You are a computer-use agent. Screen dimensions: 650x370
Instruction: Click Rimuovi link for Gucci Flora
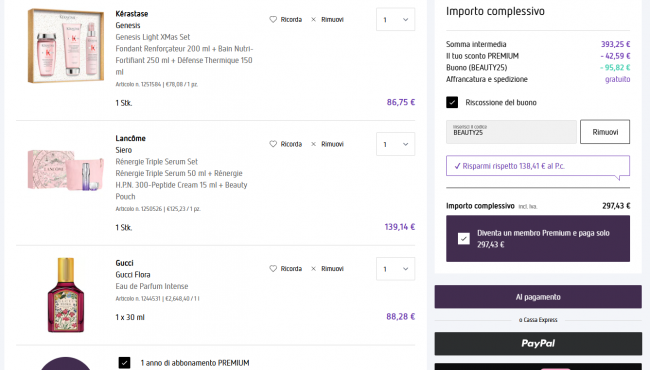click(x=332, y=269)
